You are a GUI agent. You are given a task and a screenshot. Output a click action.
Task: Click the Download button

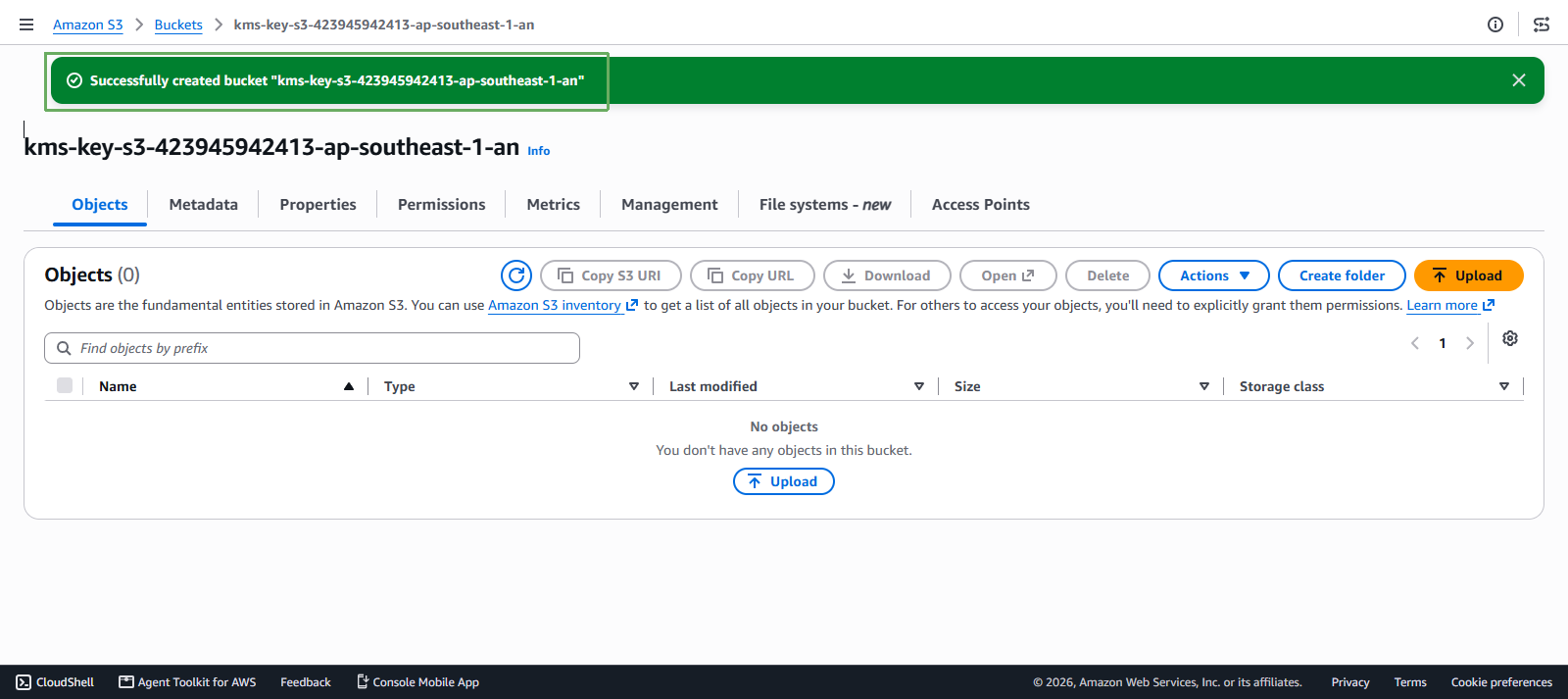tap(887, 275)
